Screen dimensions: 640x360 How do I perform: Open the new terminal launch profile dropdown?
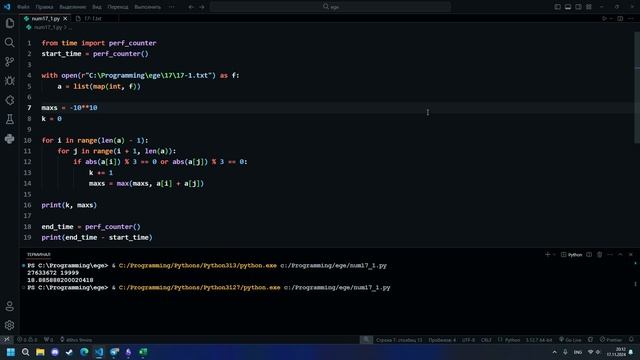(554, 254)
